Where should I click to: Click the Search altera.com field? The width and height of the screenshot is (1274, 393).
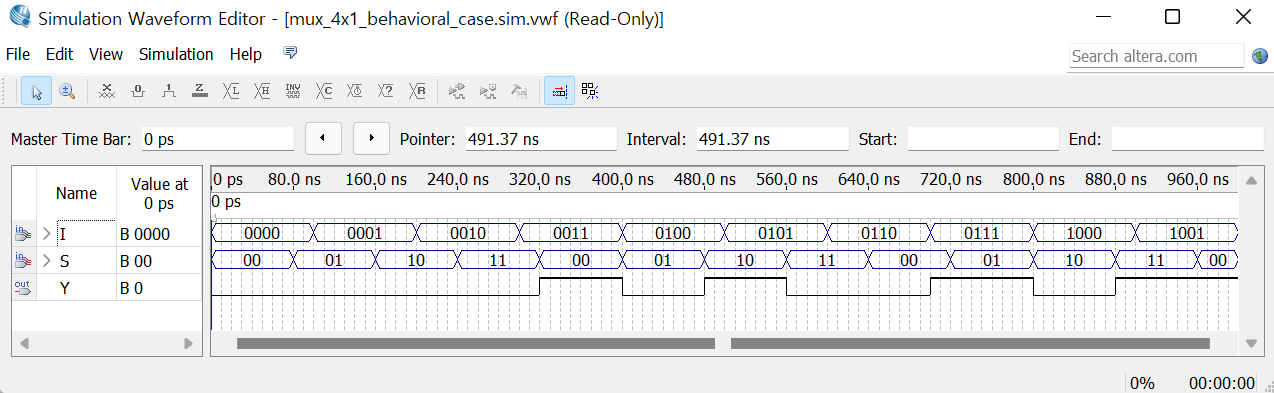(1156, 56)
